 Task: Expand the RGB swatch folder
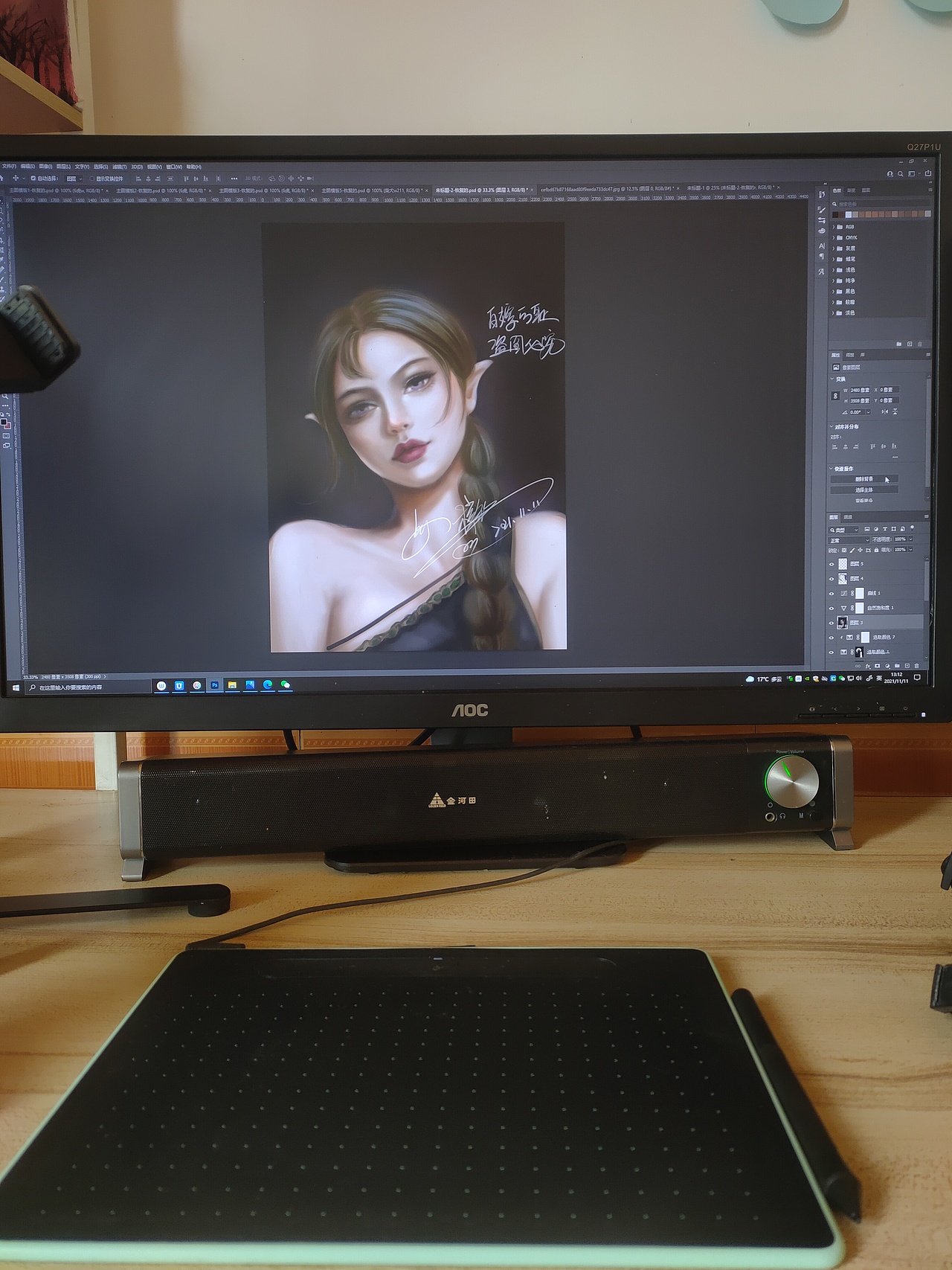(833, 227)
